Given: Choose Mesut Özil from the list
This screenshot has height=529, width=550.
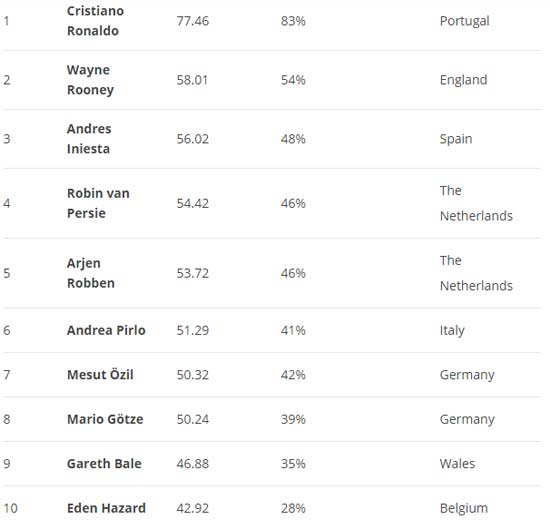Looking at the screenshot, I should pos(100,375).
